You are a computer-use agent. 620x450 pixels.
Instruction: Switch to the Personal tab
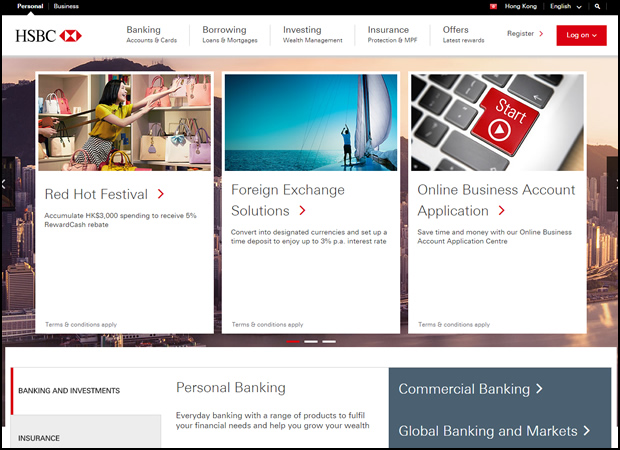click(30, 6)
